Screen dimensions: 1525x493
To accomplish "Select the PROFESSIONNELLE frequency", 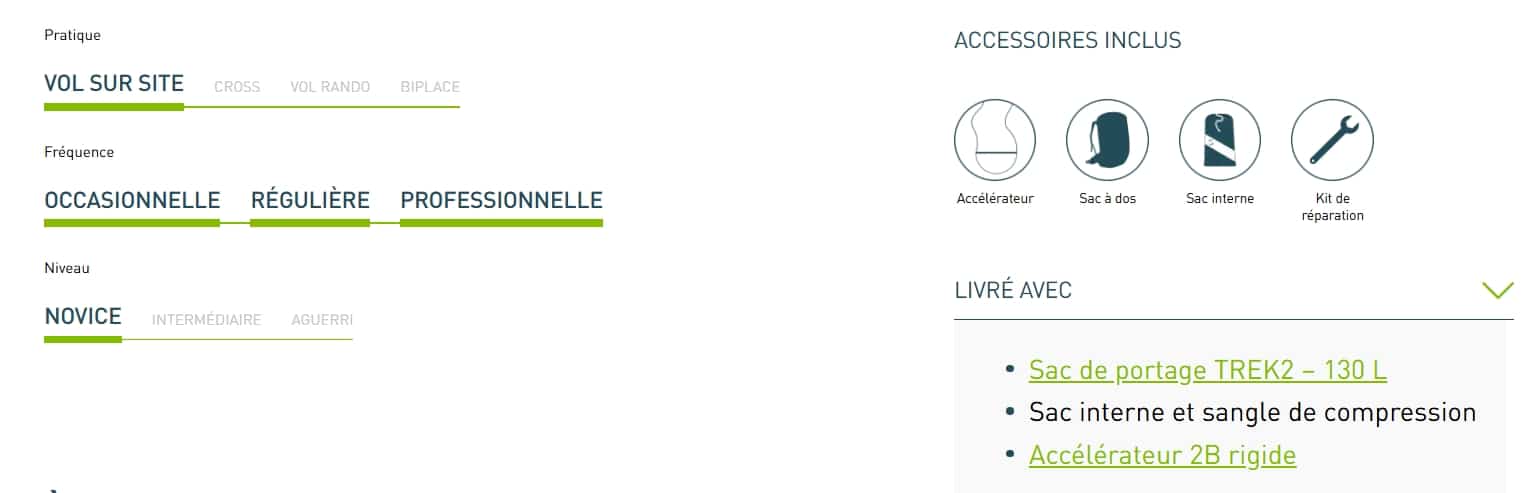I will click(x=501, y=200).
